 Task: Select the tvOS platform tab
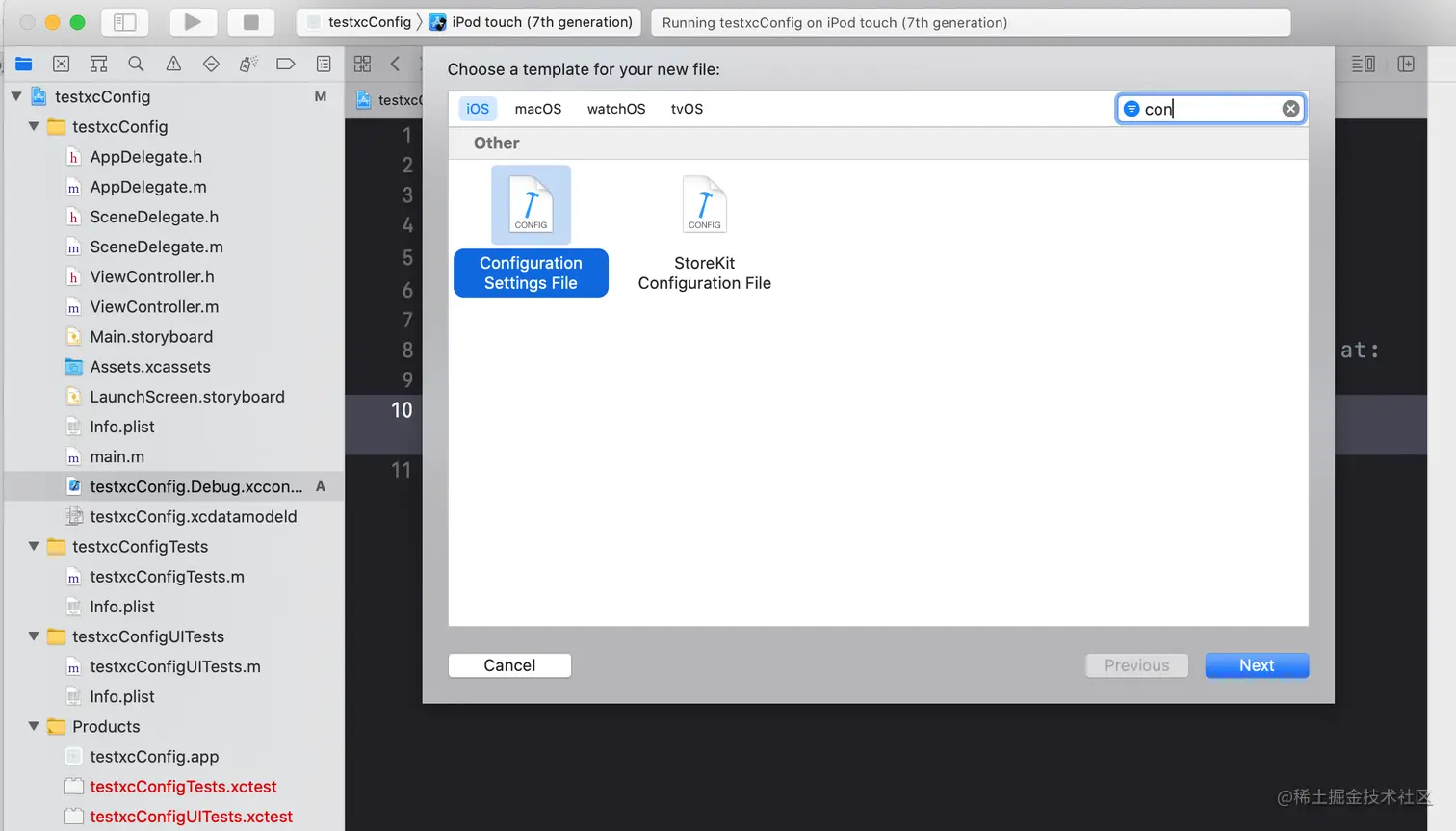[x=687, y=109]
